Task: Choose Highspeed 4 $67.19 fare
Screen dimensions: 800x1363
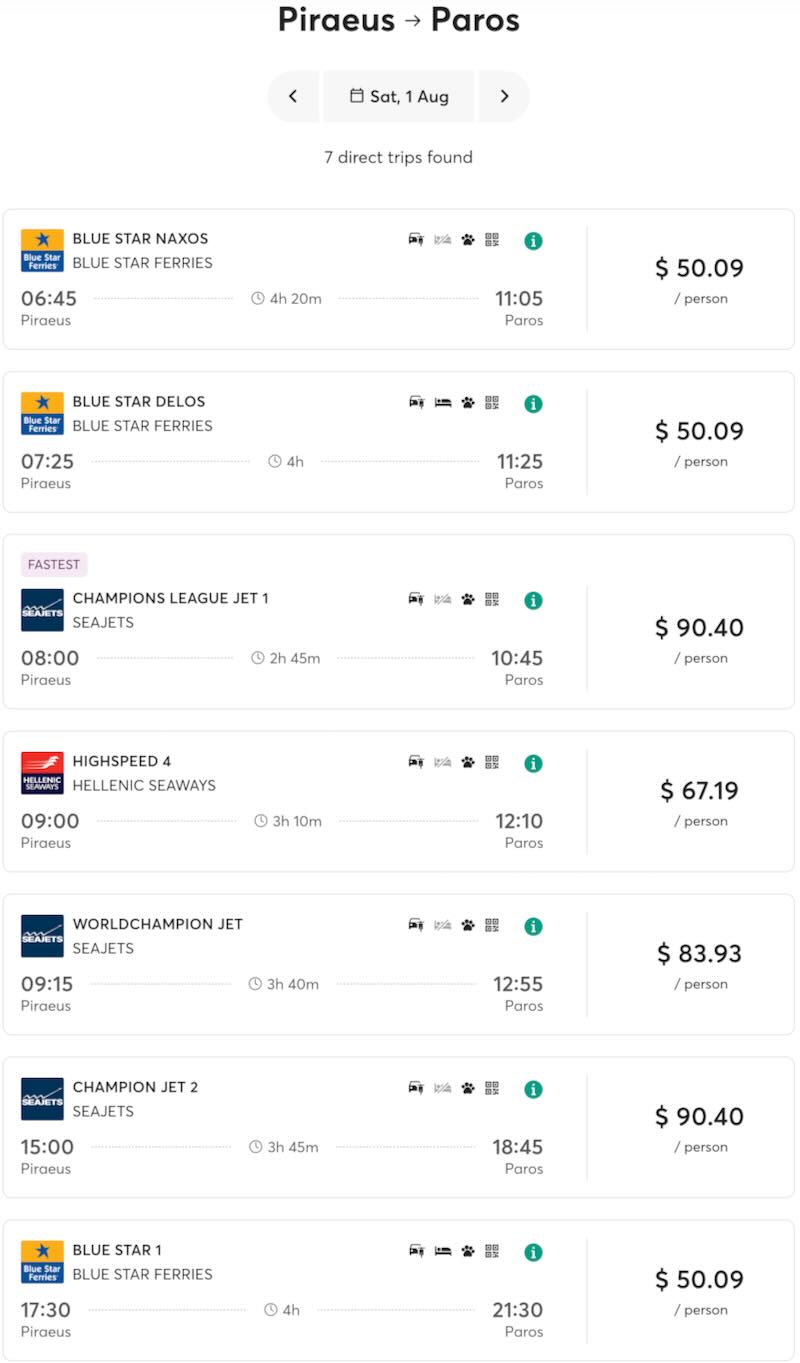Action: [x=699, y=791]
